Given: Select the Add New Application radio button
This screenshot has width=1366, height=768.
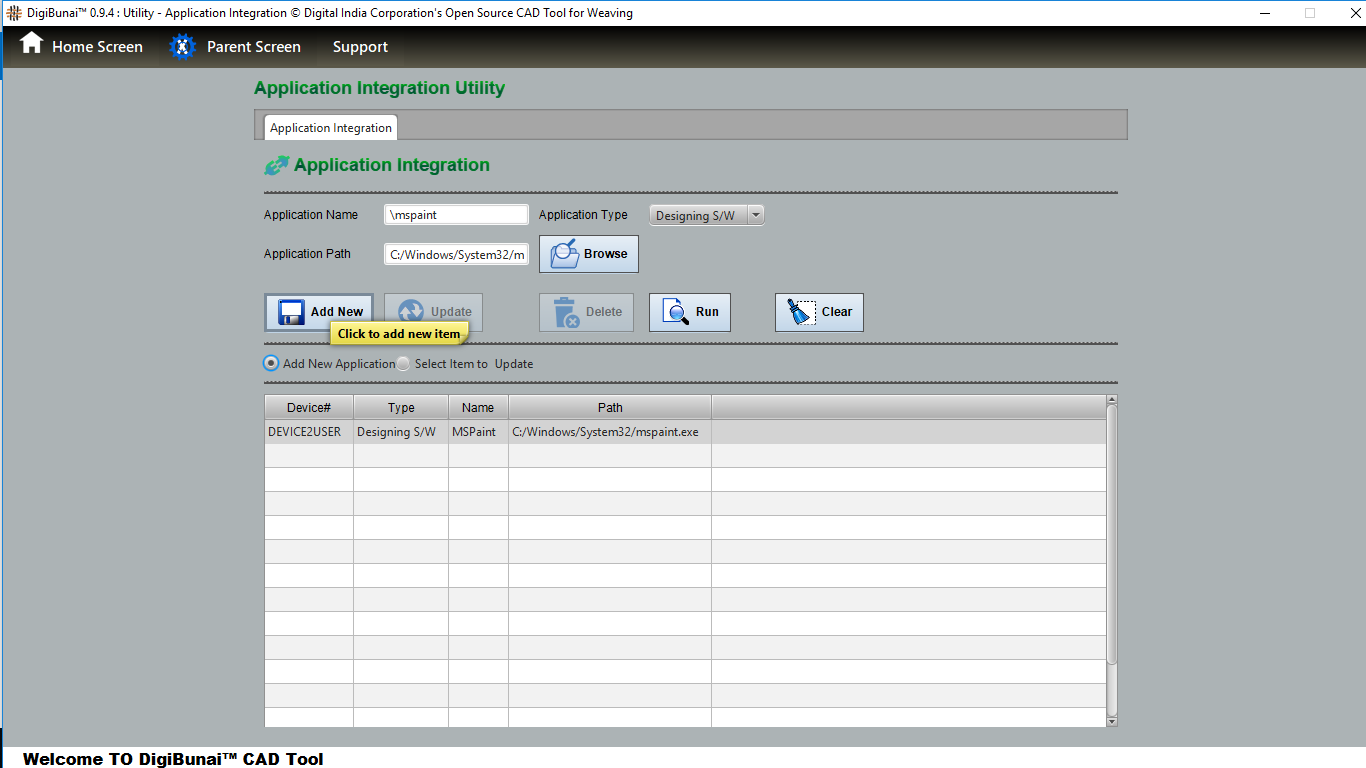Looking at the screenshot, I should tap(271, 364).
